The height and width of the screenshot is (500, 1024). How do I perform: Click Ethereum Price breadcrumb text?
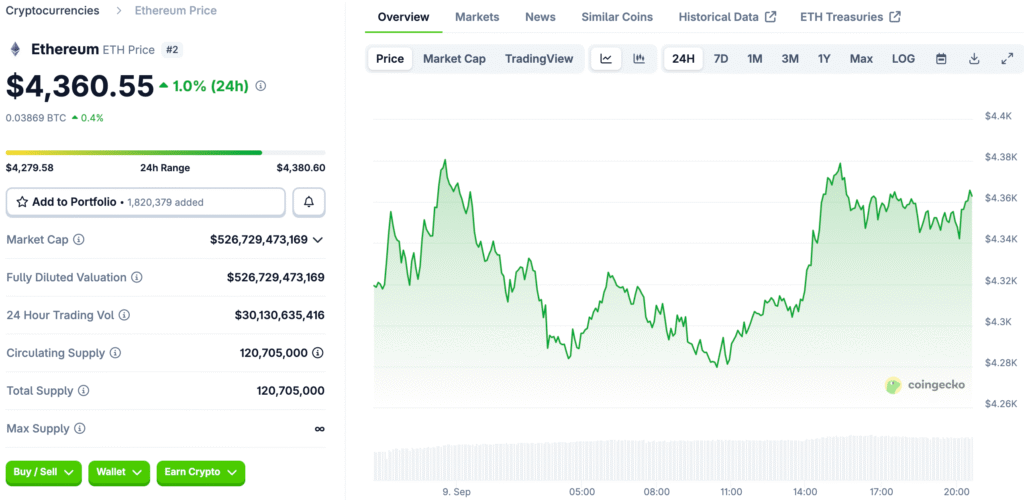pos(176,10)
